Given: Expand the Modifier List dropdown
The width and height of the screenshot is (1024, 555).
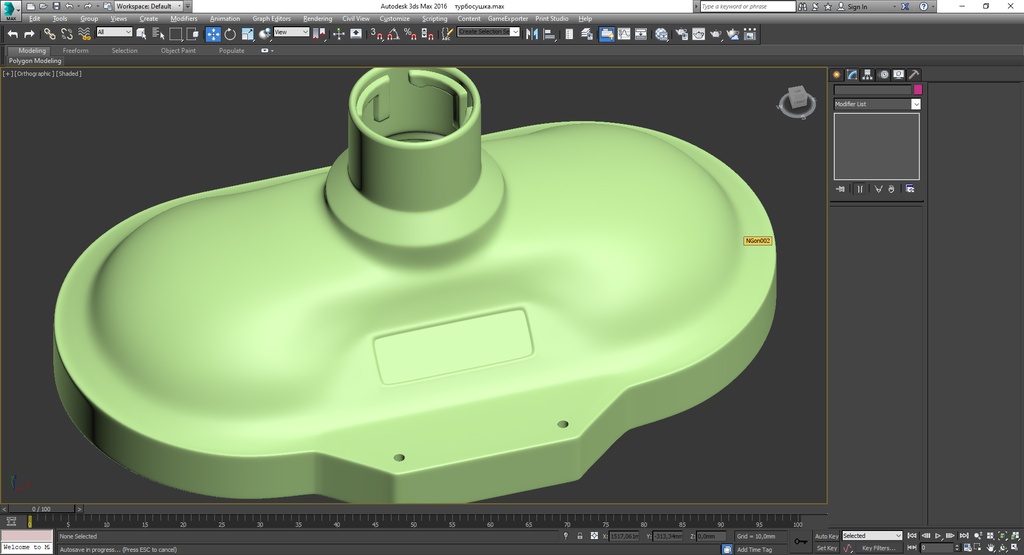Looking at the screenshot, I should tap(877, 104).
